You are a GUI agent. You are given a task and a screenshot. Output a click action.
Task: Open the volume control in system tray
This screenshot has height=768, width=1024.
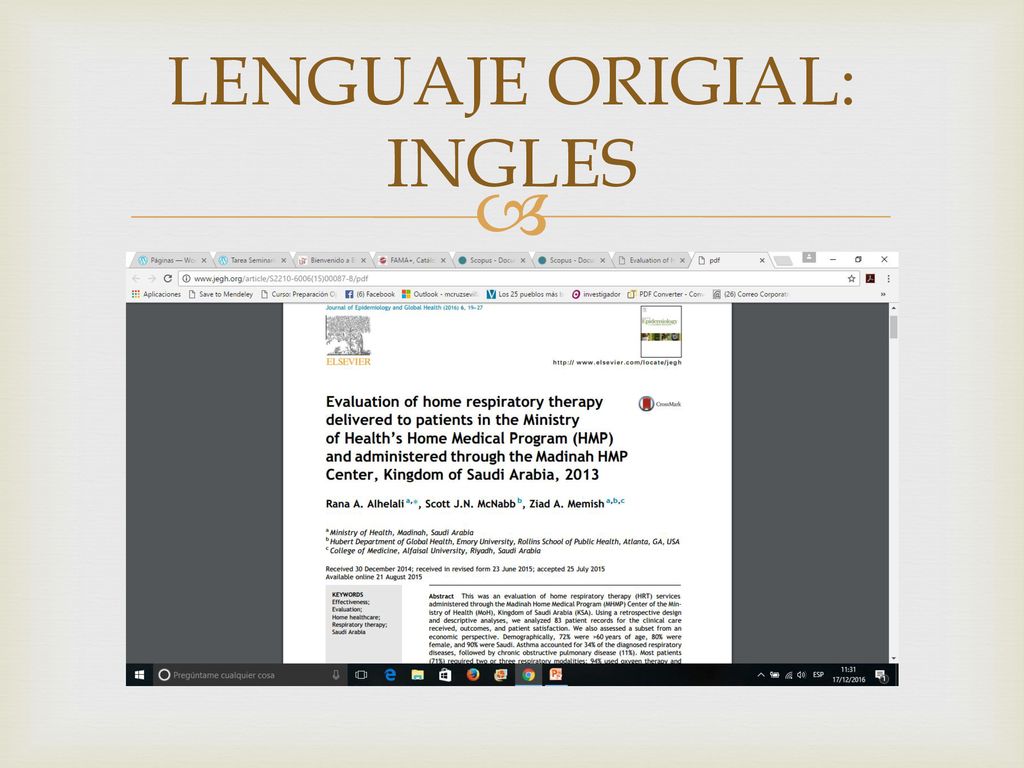click(x=801, y=675)
